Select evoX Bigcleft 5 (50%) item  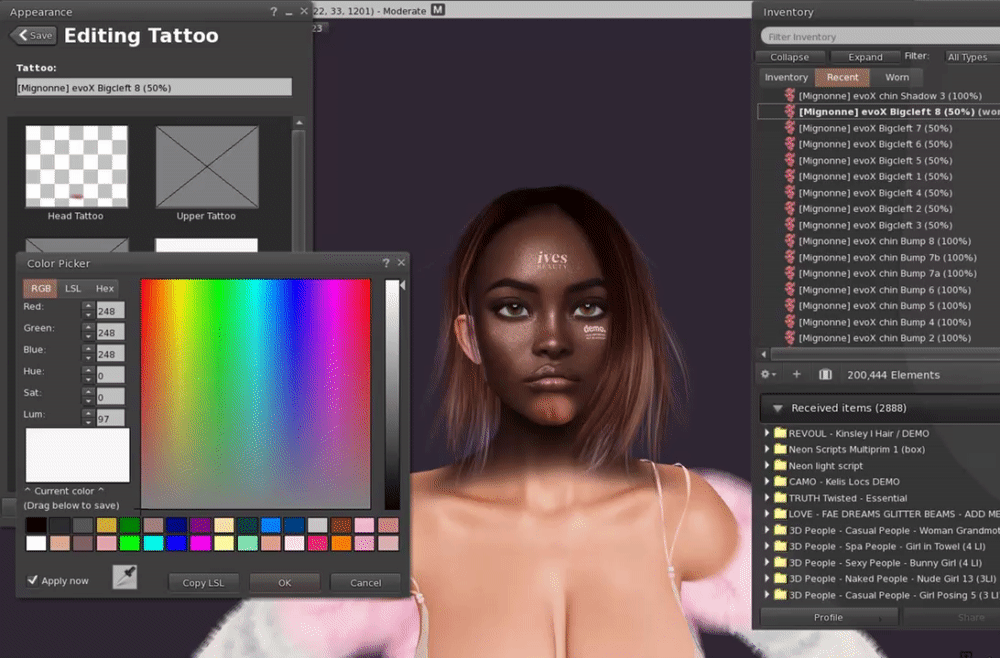[875, 160]
